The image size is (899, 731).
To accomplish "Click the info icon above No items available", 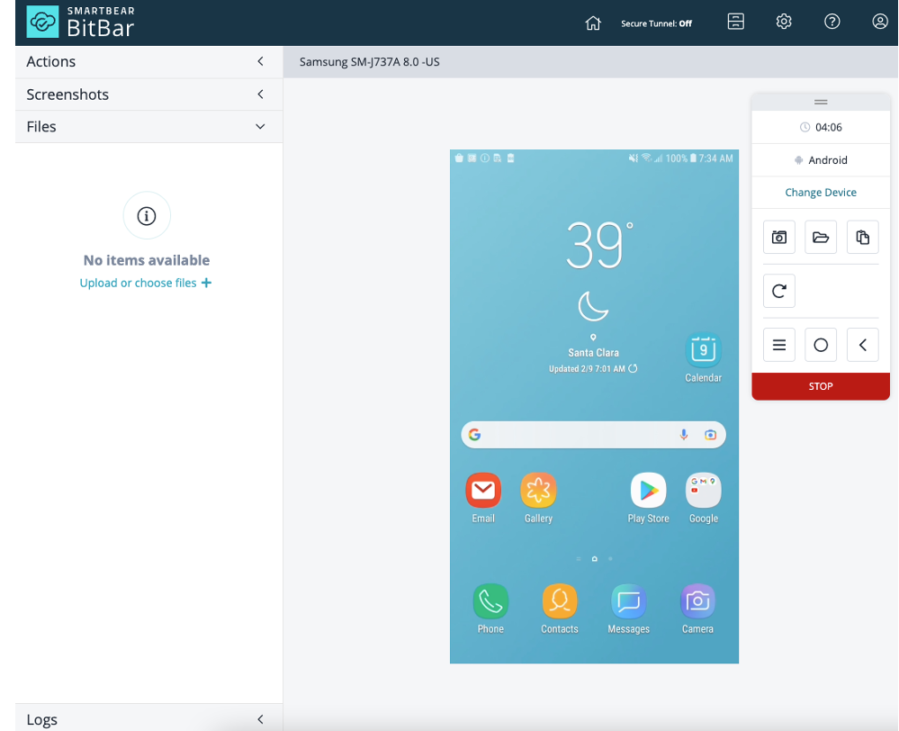I will click(146, 216).
